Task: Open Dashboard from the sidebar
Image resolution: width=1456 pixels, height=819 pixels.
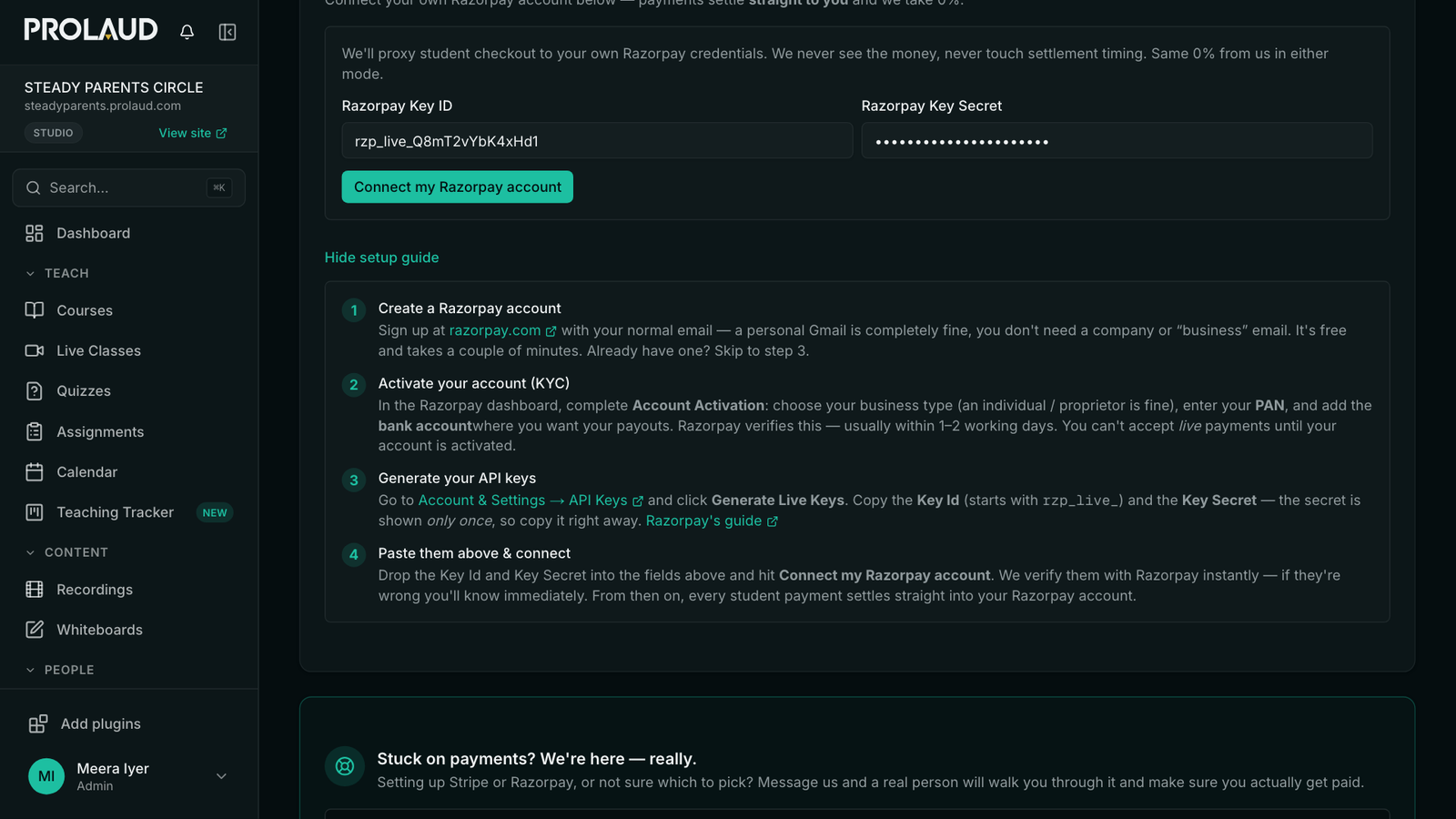Action: (129, 233)
